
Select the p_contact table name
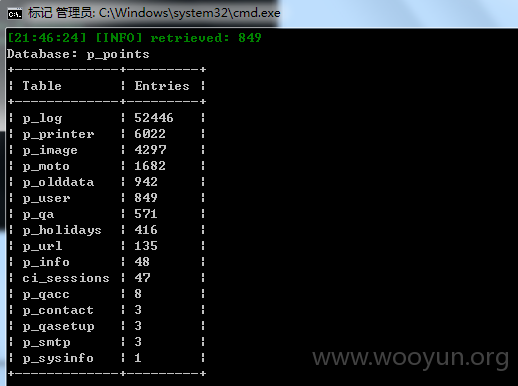click(58, 310)
